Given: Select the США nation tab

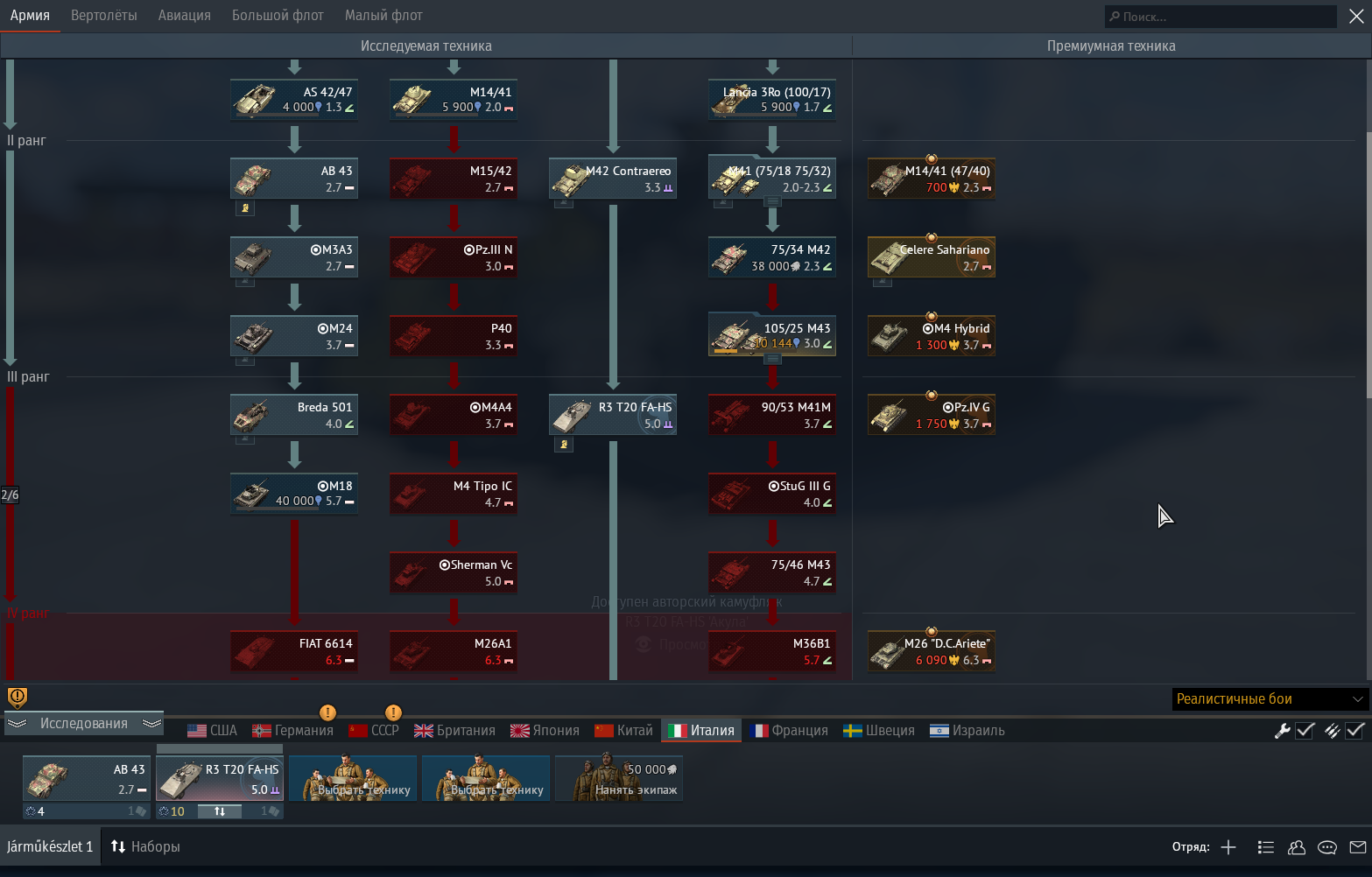Looking at the screenshot, I should (x=213, y=731).
